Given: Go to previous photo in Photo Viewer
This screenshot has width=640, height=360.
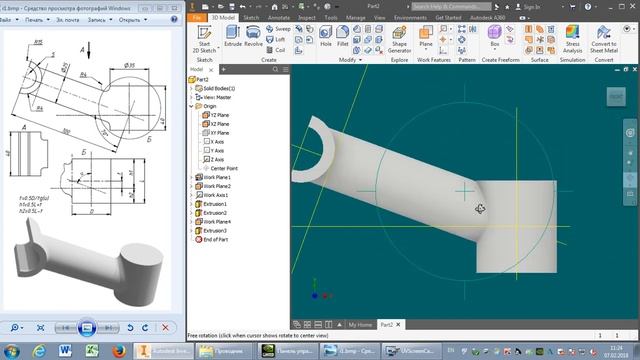Looking at the screenshot, I should point(66,328).
